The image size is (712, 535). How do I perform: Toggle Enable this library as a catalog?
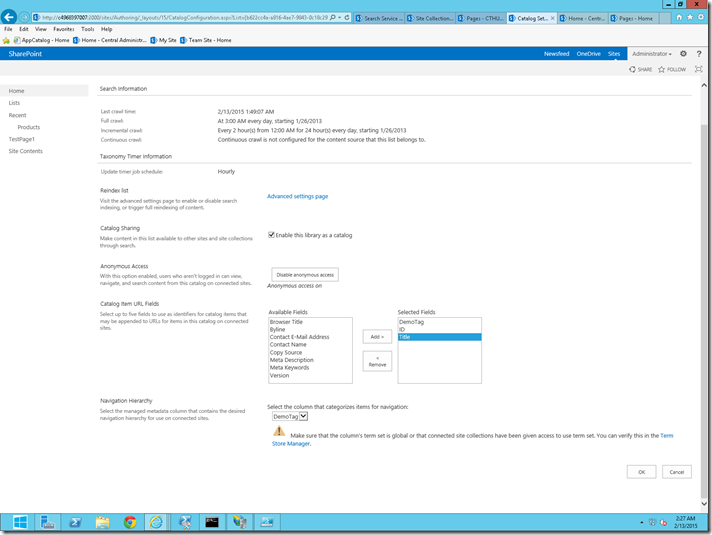point(271,235)
